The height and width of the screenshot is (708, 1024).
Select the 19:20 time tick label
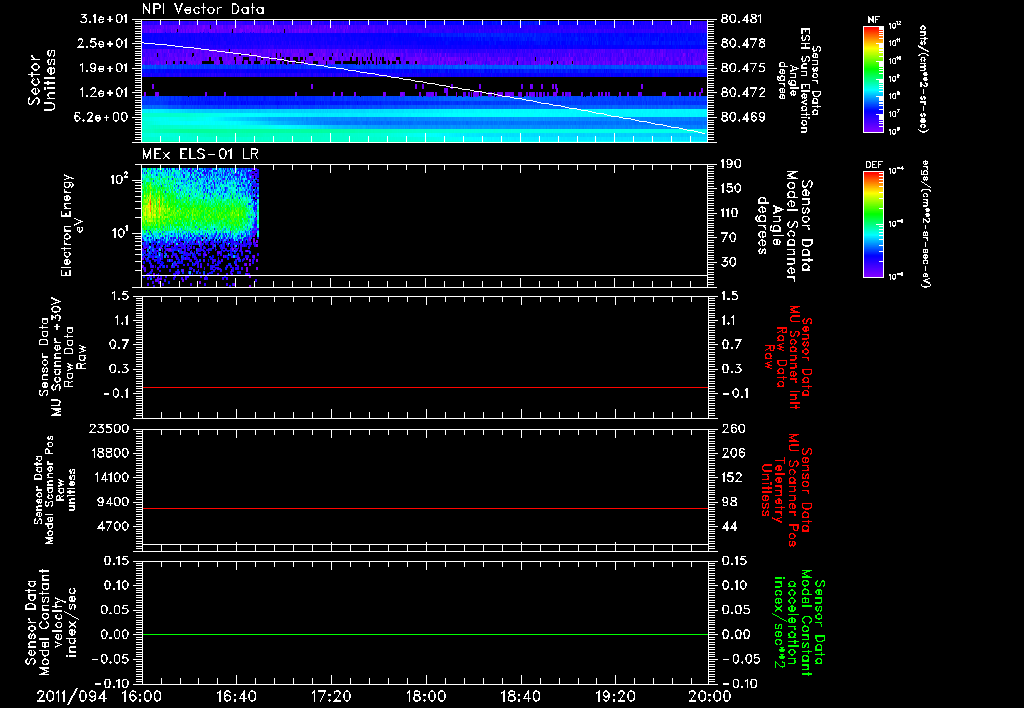click(615, 696)
